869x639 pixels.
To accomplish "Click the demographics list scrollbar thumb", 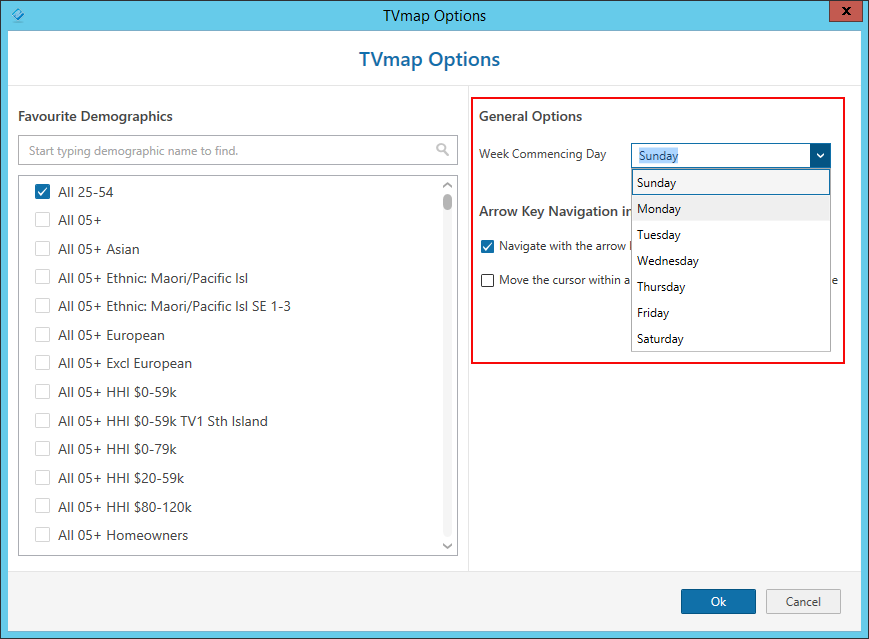I will [x=447, y=202].
